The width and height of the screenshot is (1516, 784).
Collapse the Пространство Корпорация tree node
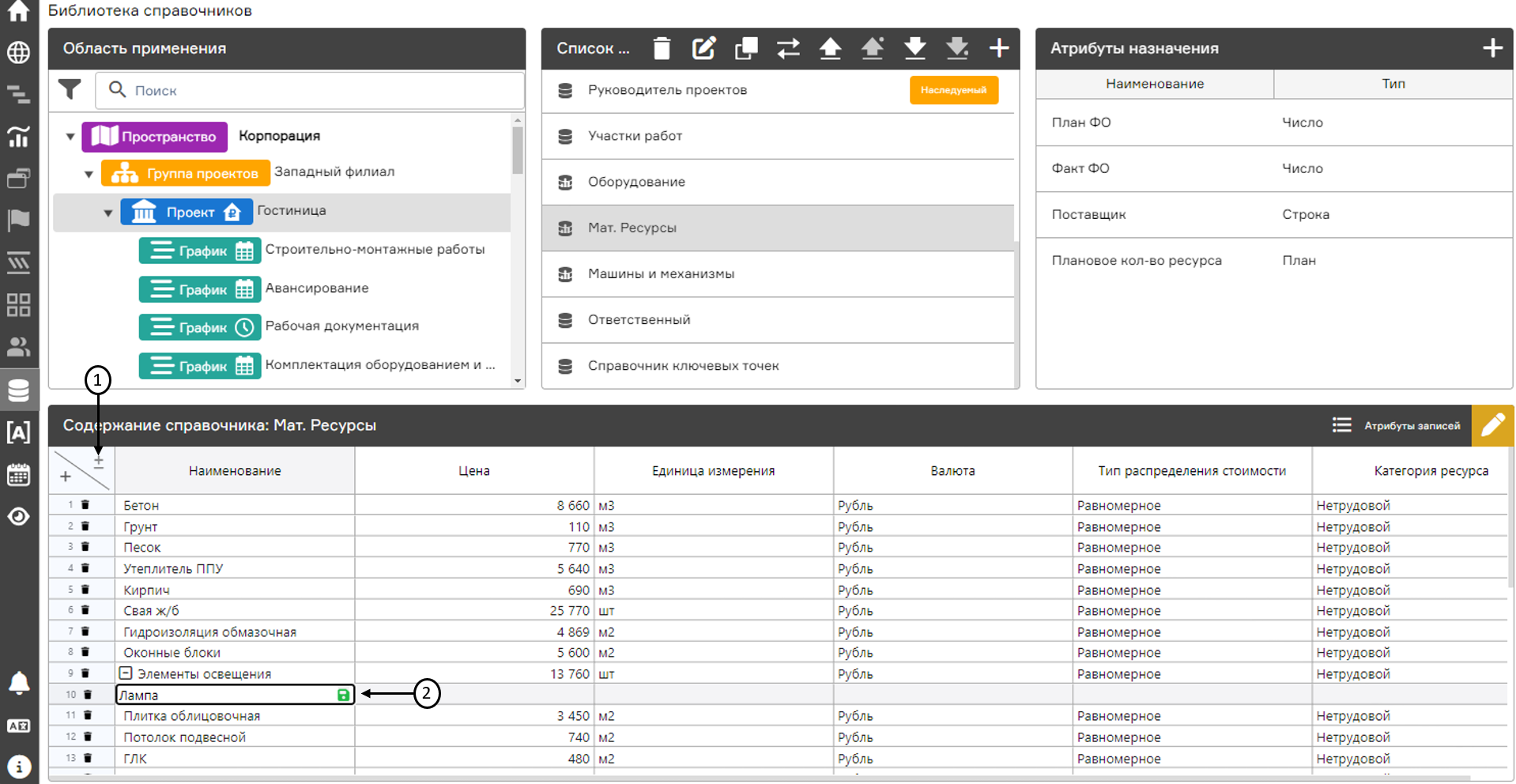coord(70,137)
